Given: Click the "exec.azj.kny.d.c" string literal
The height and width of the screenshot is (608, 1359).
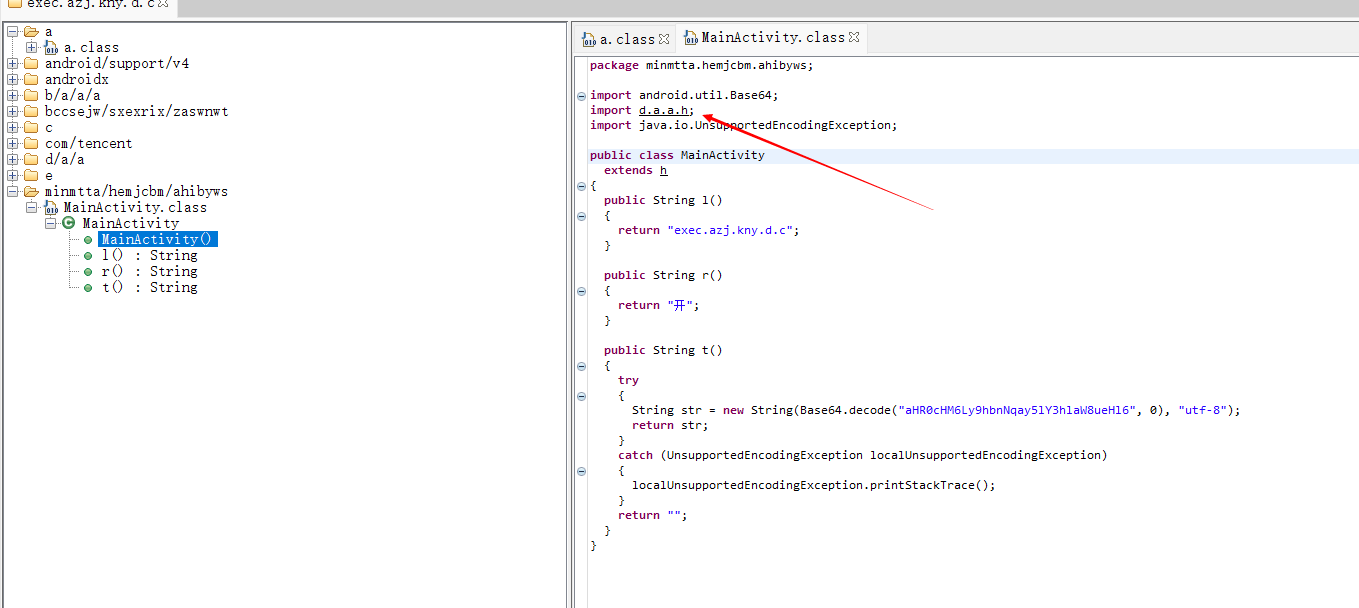Looking at the screenshot, I should pos(733,230).
